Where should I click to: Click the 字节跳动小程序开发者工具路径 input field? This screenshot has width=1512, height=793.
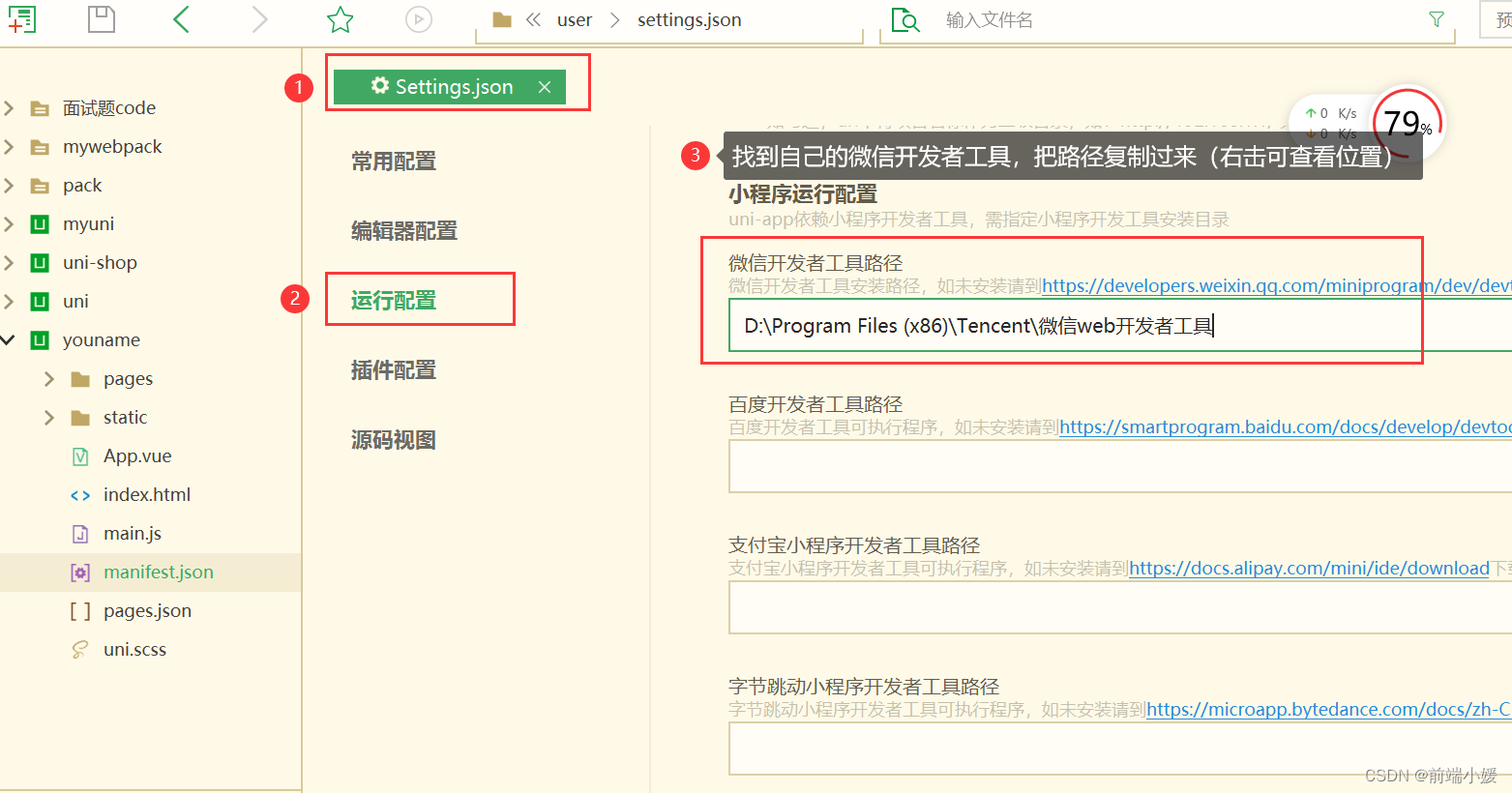(1120, 749)
